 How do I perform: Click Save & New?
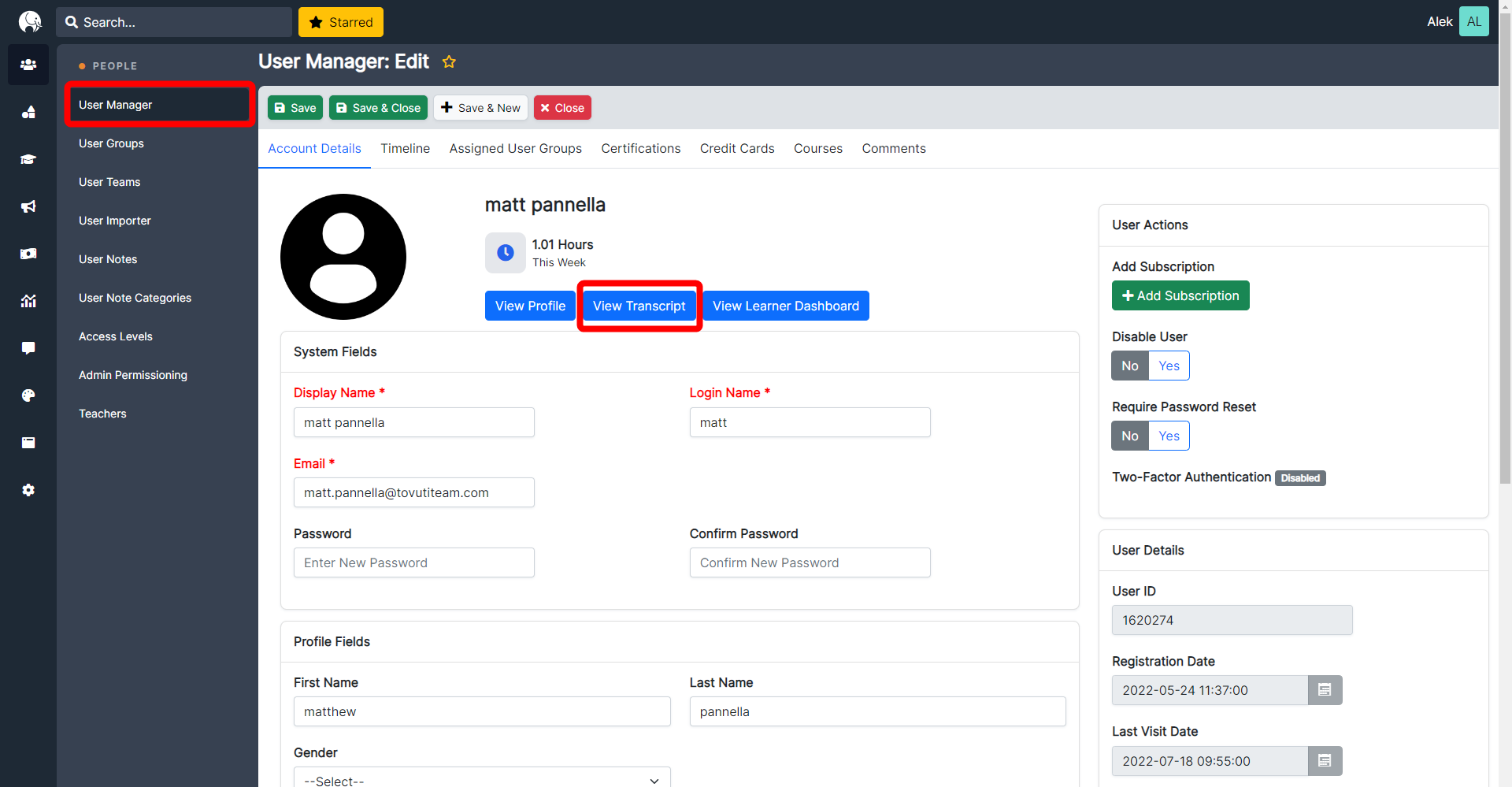pyautogui.click(x=480, y=108)
